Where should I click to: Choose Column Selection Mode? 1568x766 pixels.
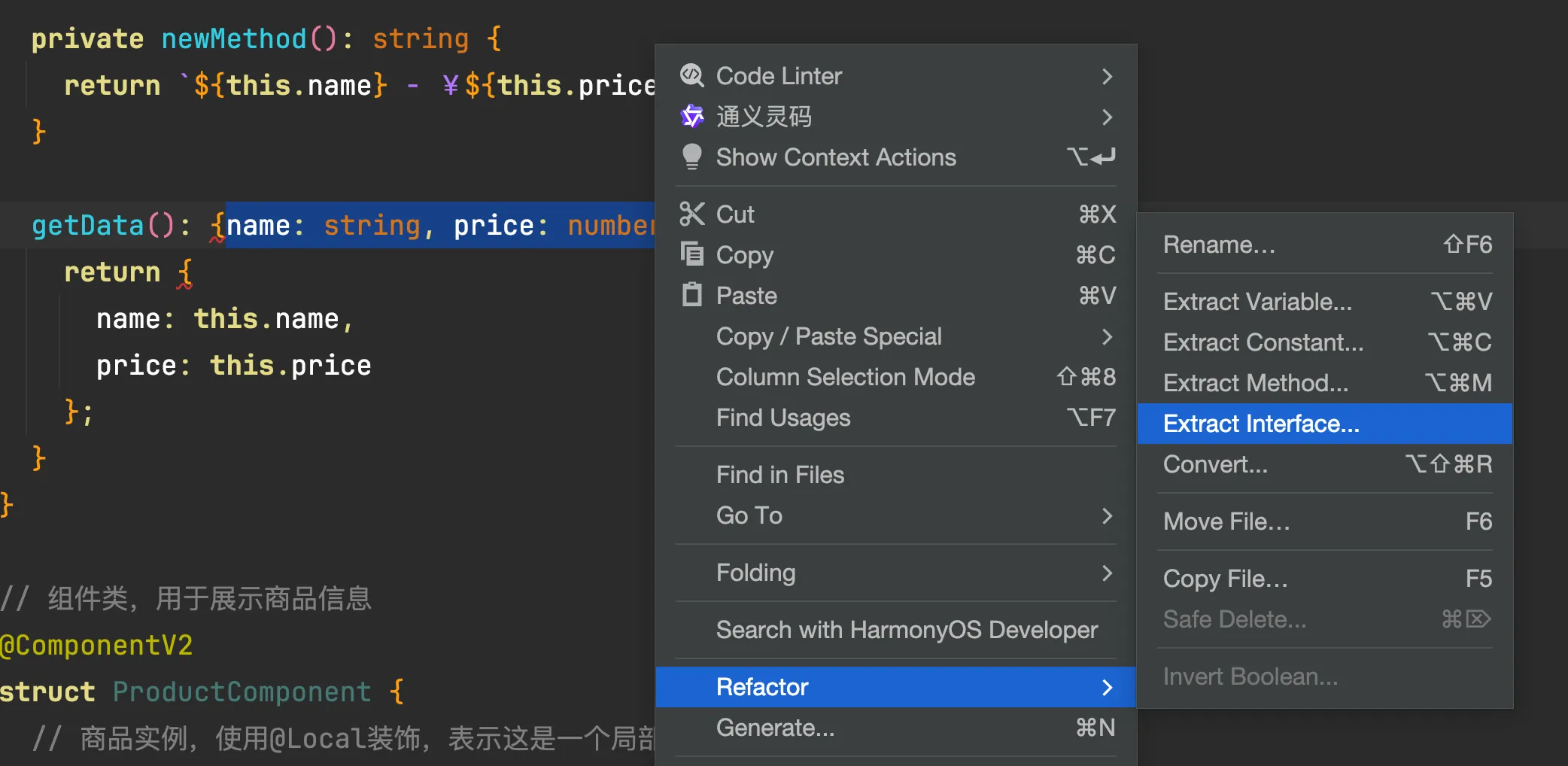point(846,377)
